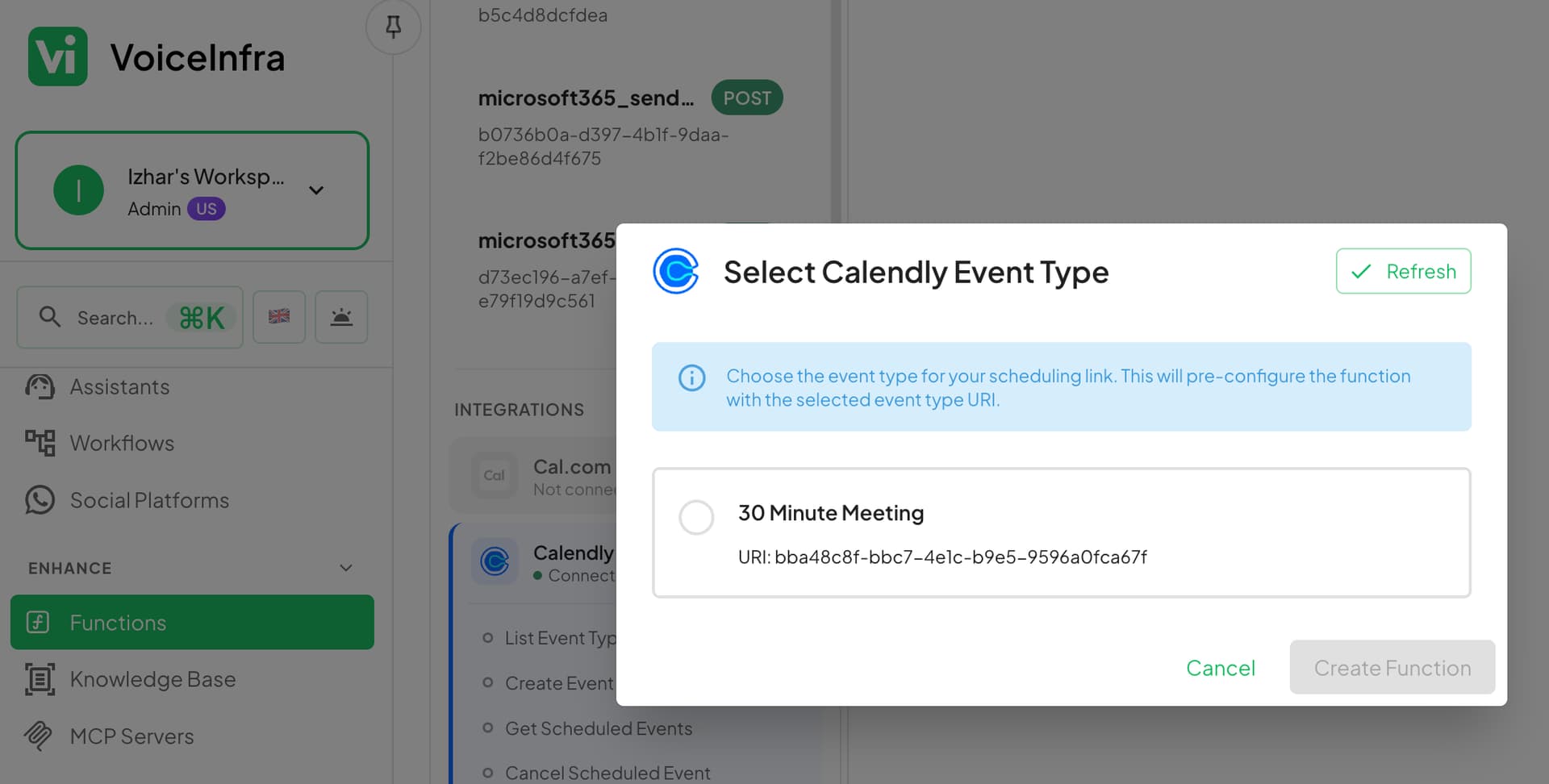Viewport: 1549px width, 784px height.
Task: Click the Calendly integration icon in the list
Action: [x=495, y=561]
